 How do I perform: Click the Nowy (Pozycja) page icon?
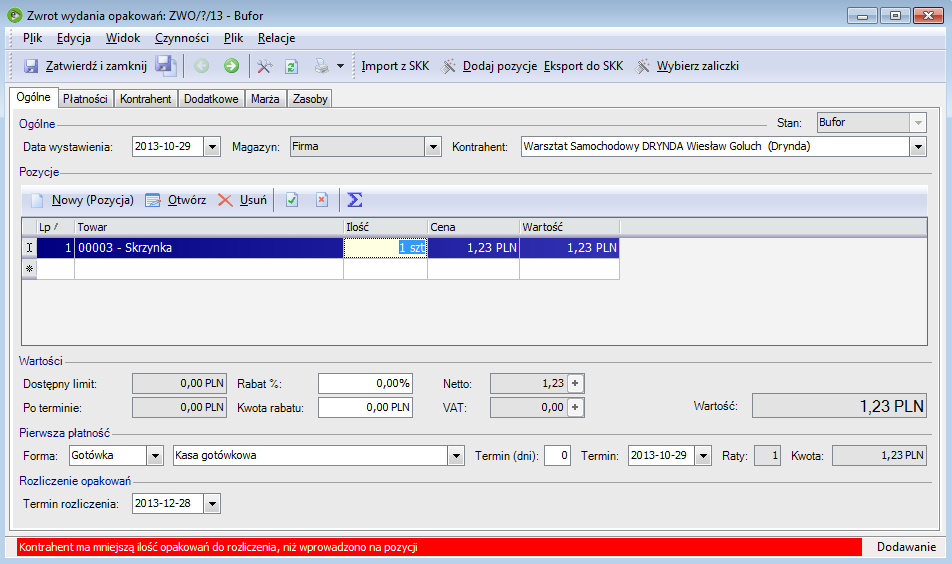(x=38, y=200)
